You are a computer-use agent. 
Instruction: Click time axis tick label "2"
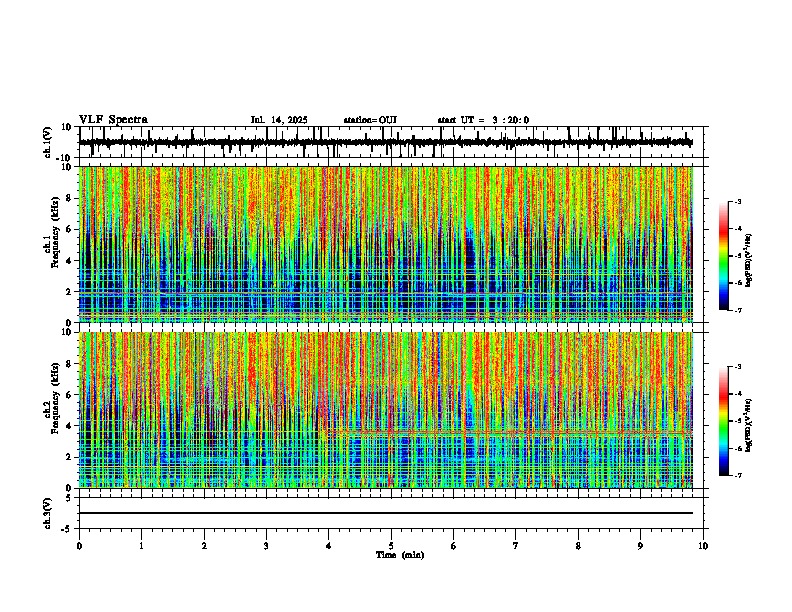[204, 546]
